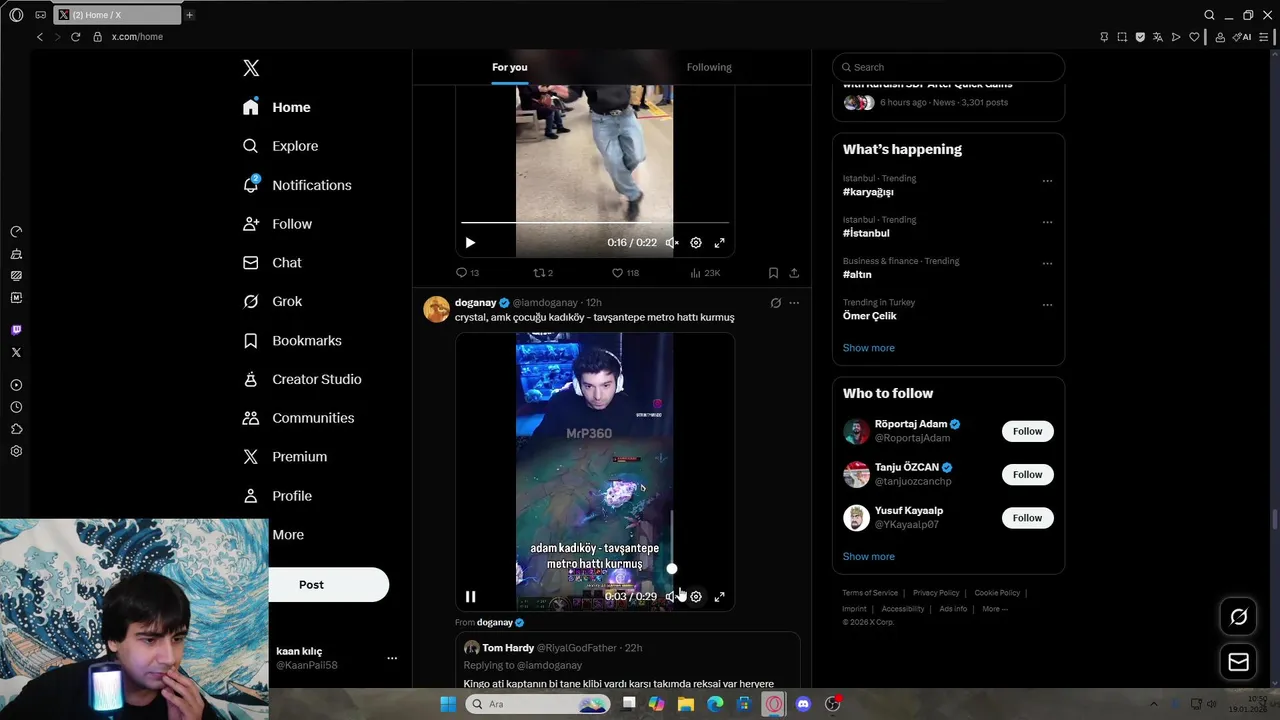Unmute the top video
Viewport: 1280px width, 720px height.
(672, 243)
